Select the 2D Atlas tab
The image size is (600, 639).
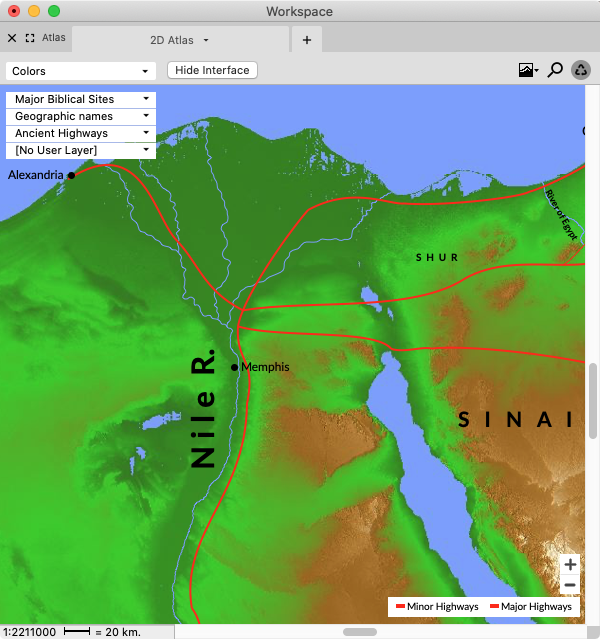172,40
